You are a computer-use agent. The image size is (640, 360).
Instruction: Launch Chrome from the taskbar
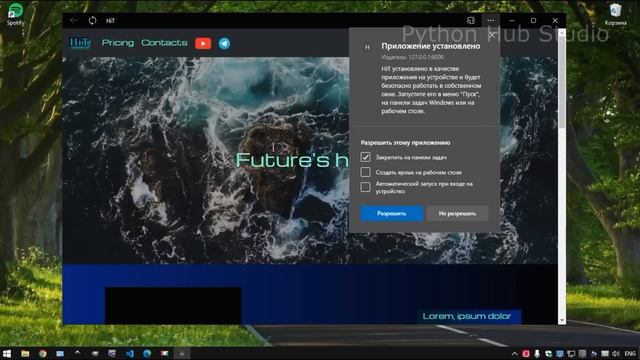[42, 353]
